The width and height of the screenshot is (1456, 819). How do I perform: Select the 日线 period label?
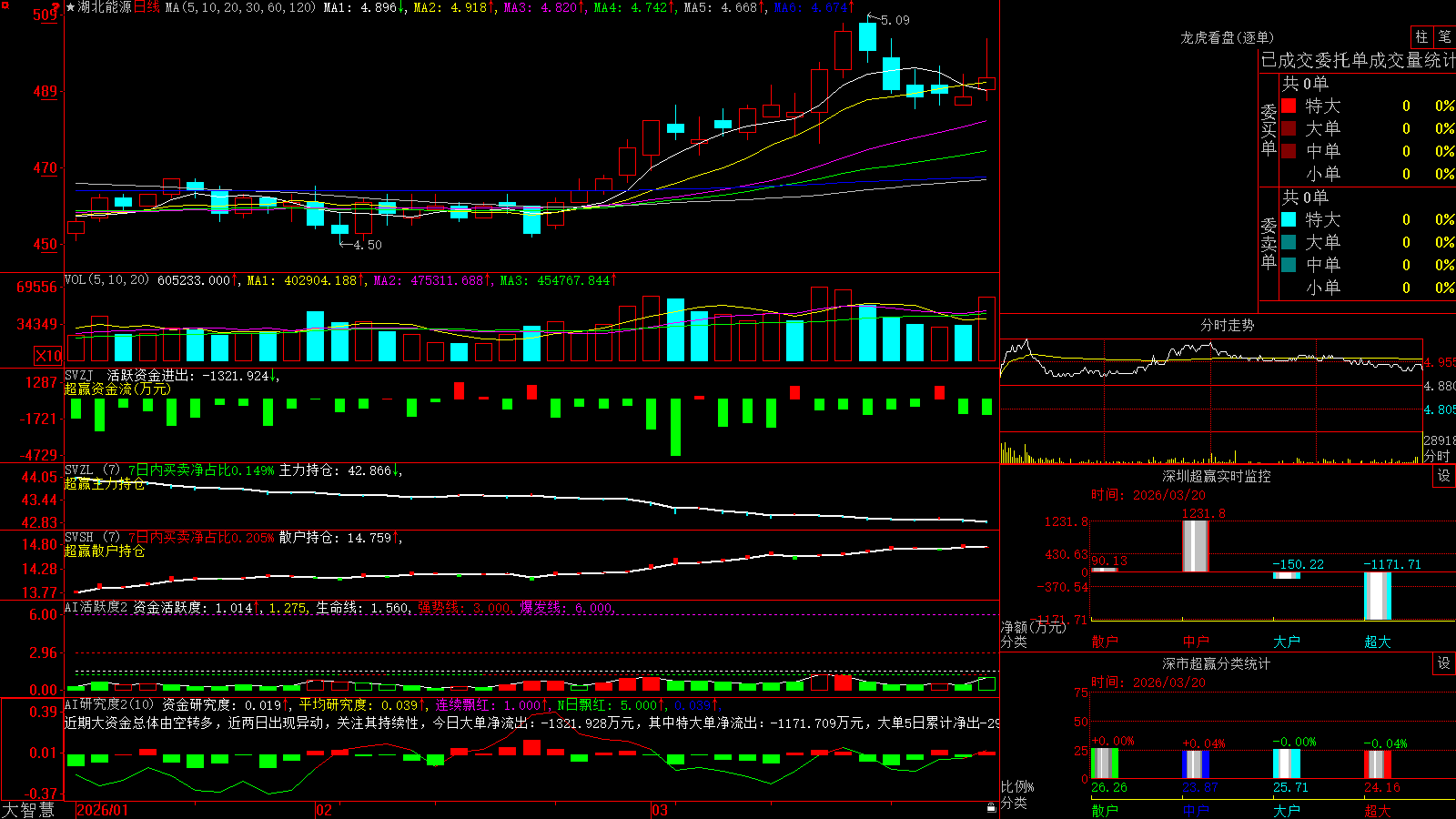[x=147, y=7]
